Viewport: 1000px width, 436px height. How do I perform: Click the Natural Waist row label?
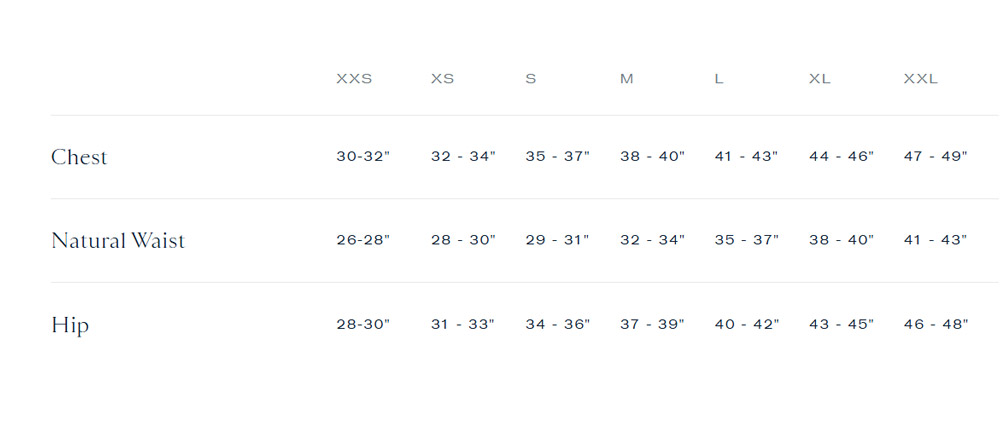(x=118, y=240)
